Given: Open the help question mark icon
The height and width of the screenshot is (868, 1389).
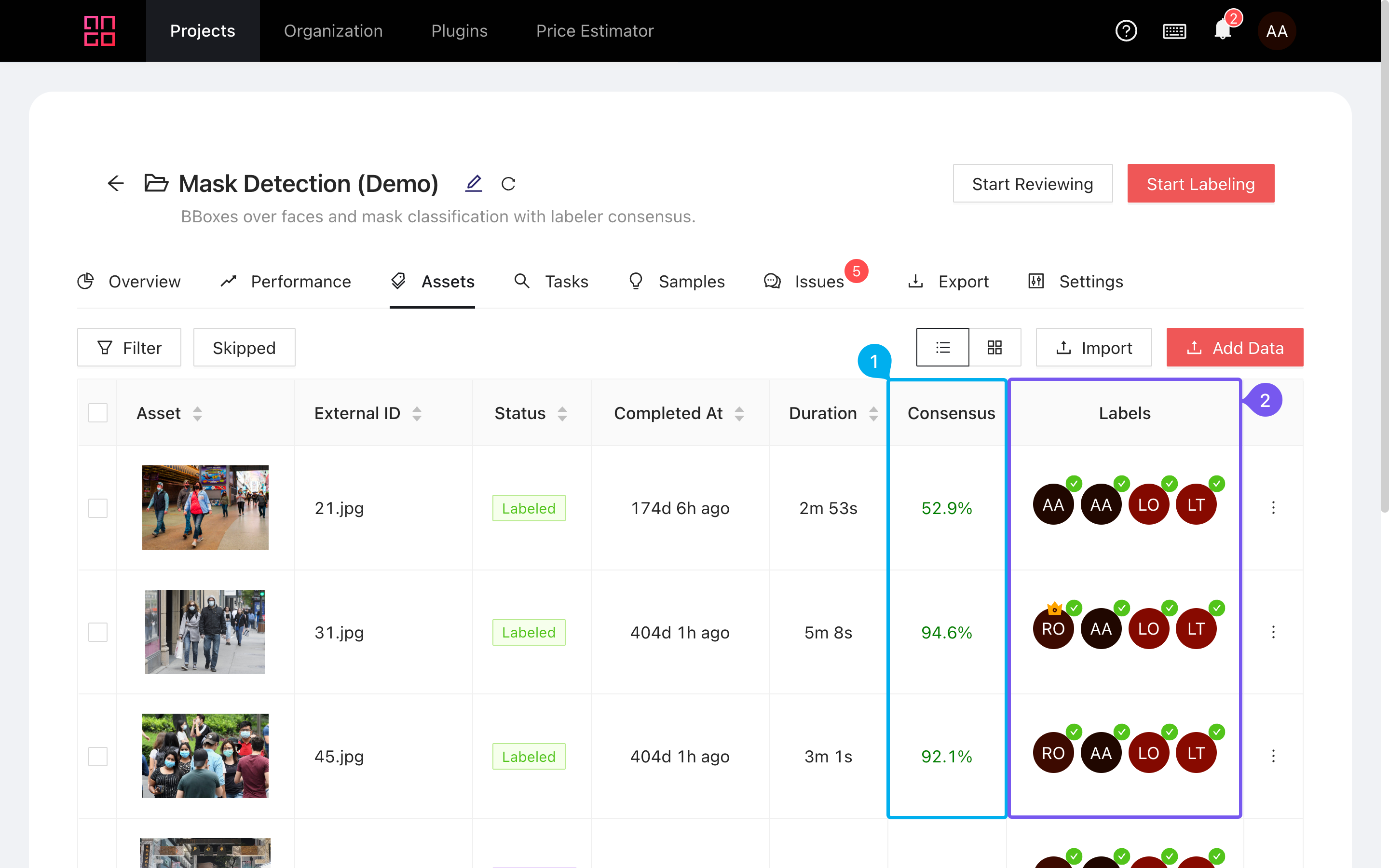Looking at the screenshot, I should 1126,31.
